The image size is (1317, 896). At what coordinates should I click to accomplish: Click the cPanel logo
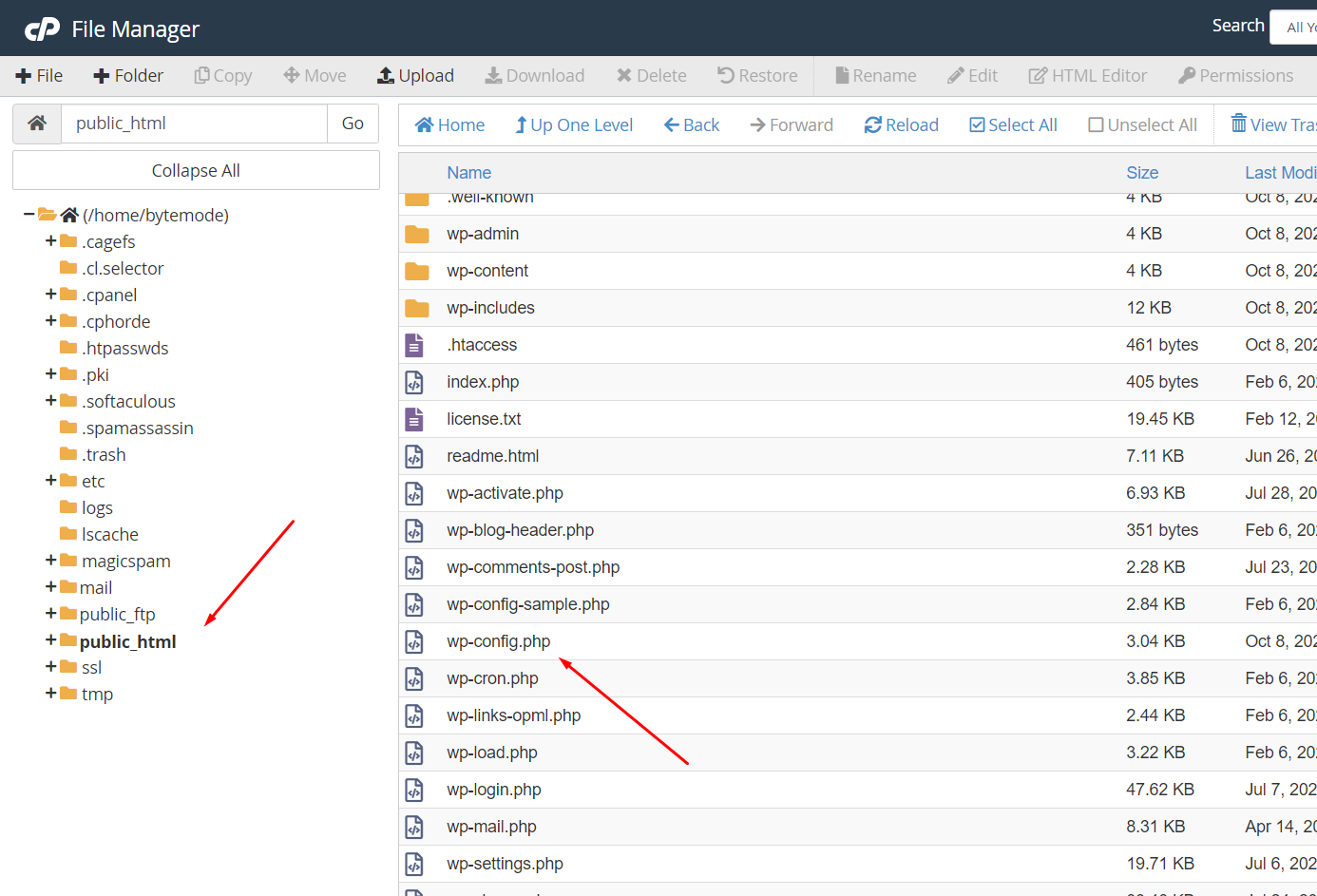coord(42,29)
